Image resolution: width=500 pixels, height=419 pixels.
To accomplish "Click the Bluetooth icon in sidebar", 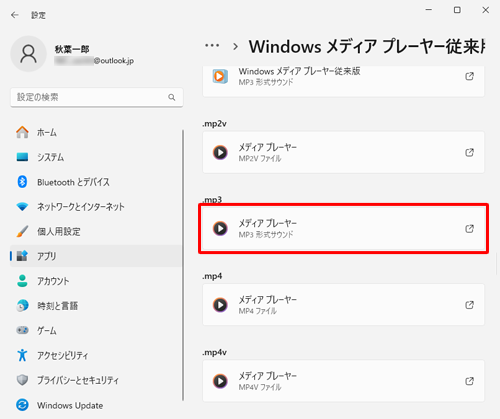I will pos(22,182).
